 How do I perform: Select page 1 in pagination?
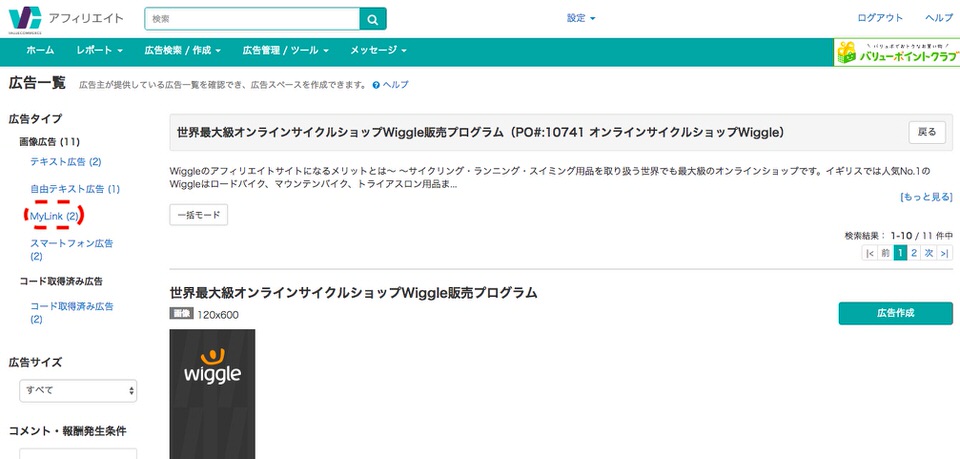pos(900,253)
